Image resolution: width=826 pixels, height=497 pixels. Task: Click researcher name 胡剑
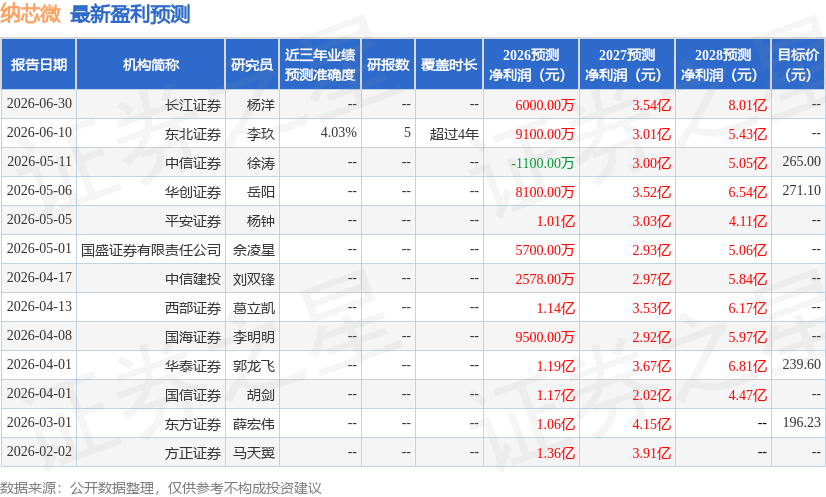[261, 395]
